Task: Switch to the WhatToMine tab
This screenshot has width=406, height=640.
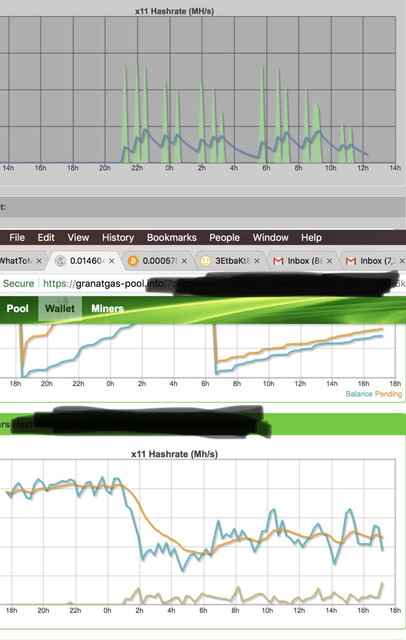Action: click(16, 261)
